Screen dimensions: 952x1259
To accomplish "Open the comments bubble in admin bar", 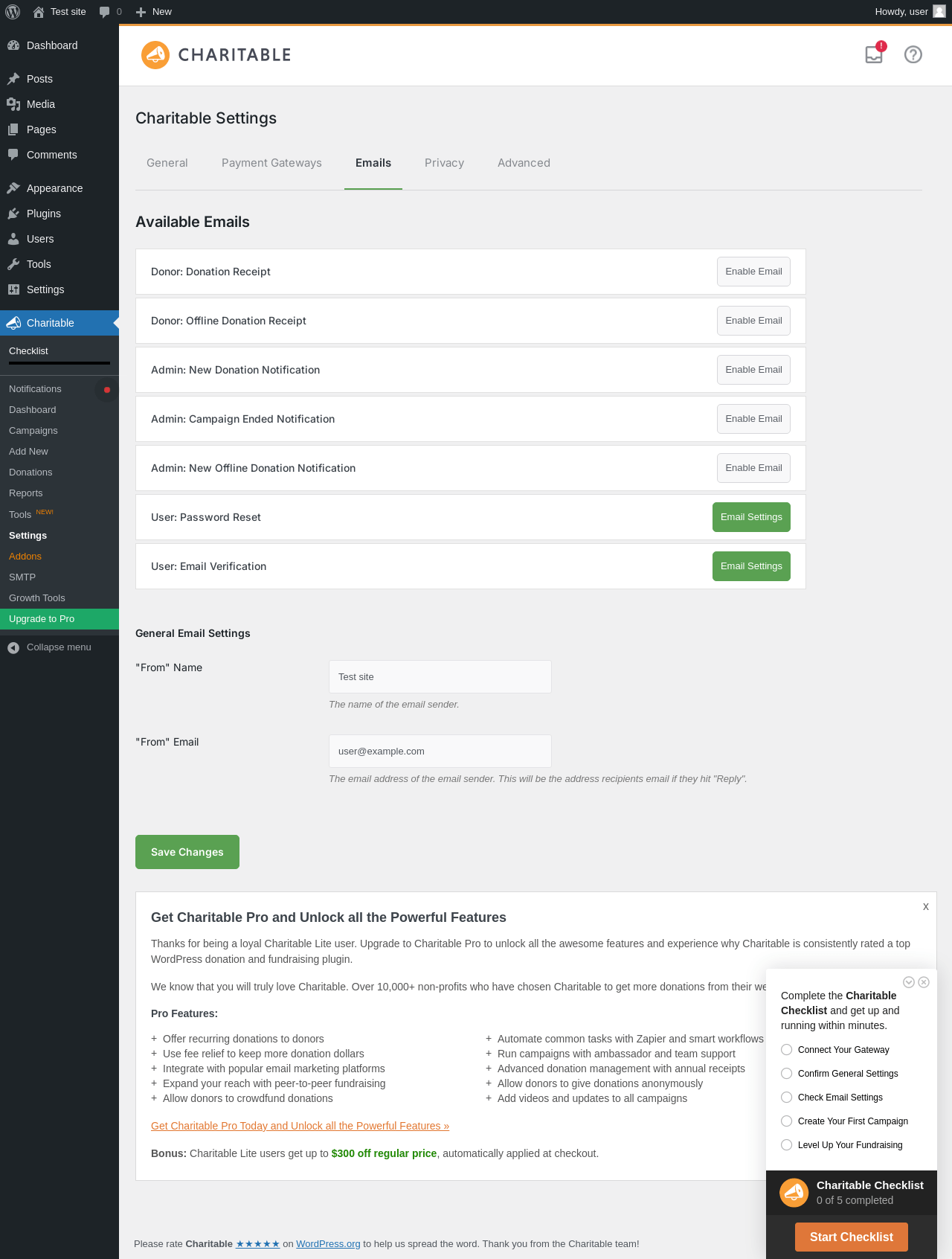I will tap(104, 12).
